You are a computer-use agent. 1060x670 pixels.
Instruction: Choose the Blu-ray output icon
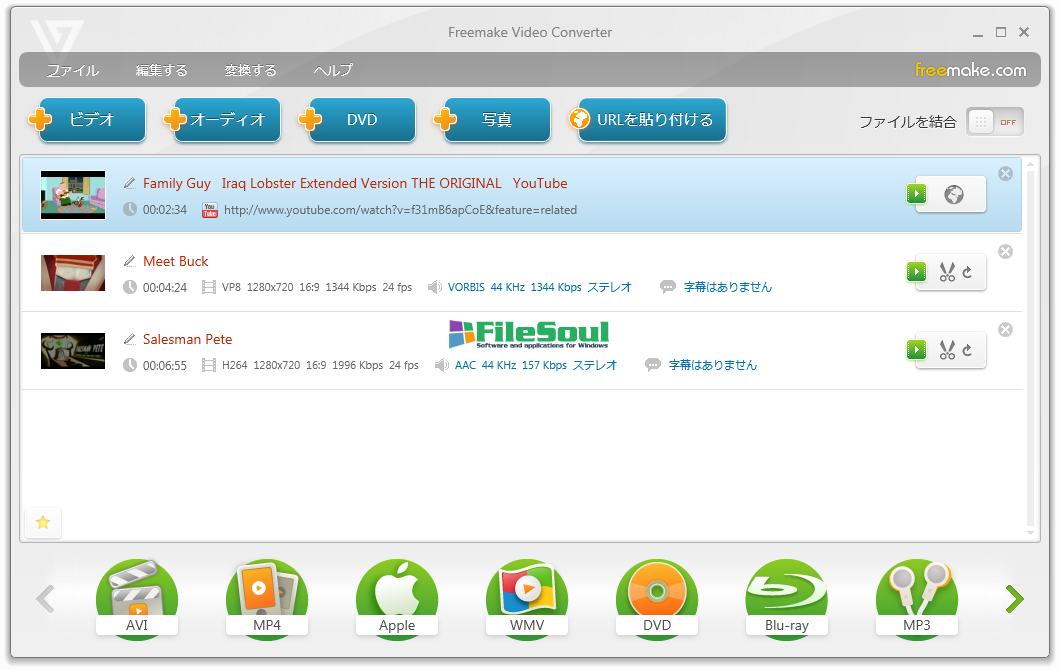click(787, 598)
